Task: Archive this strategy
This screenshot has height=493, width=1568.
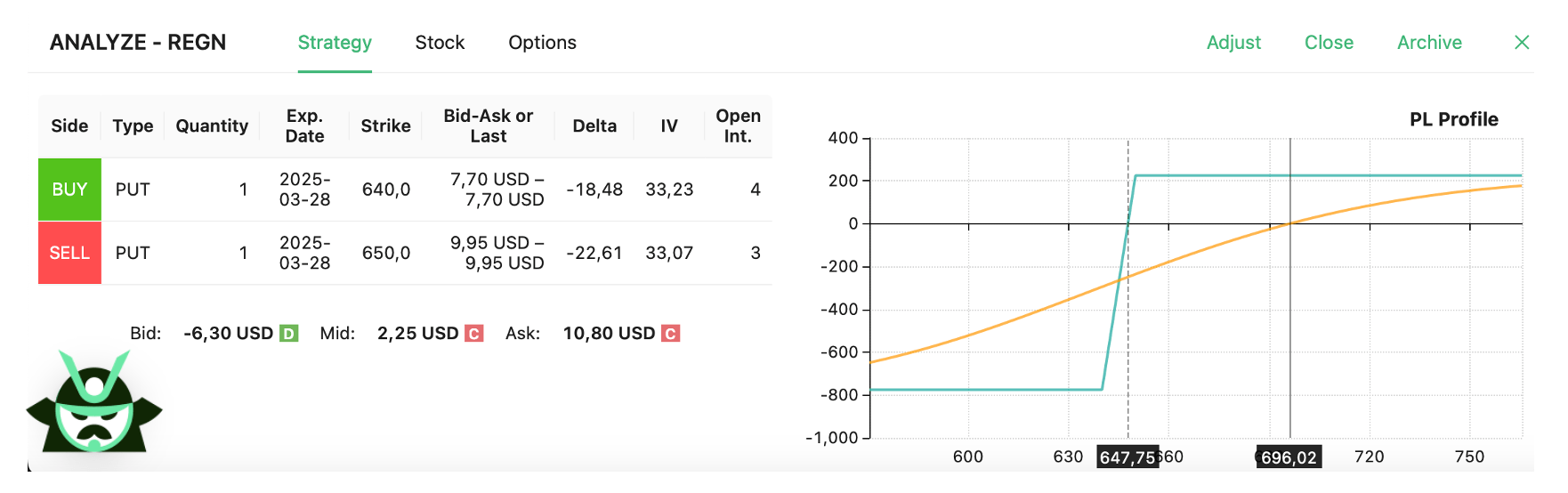Action: coord(1429,43)
